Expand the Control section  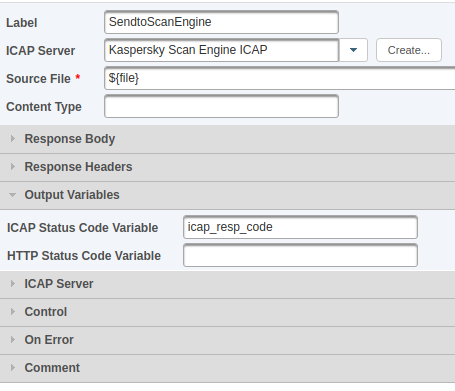pos(227,312)
